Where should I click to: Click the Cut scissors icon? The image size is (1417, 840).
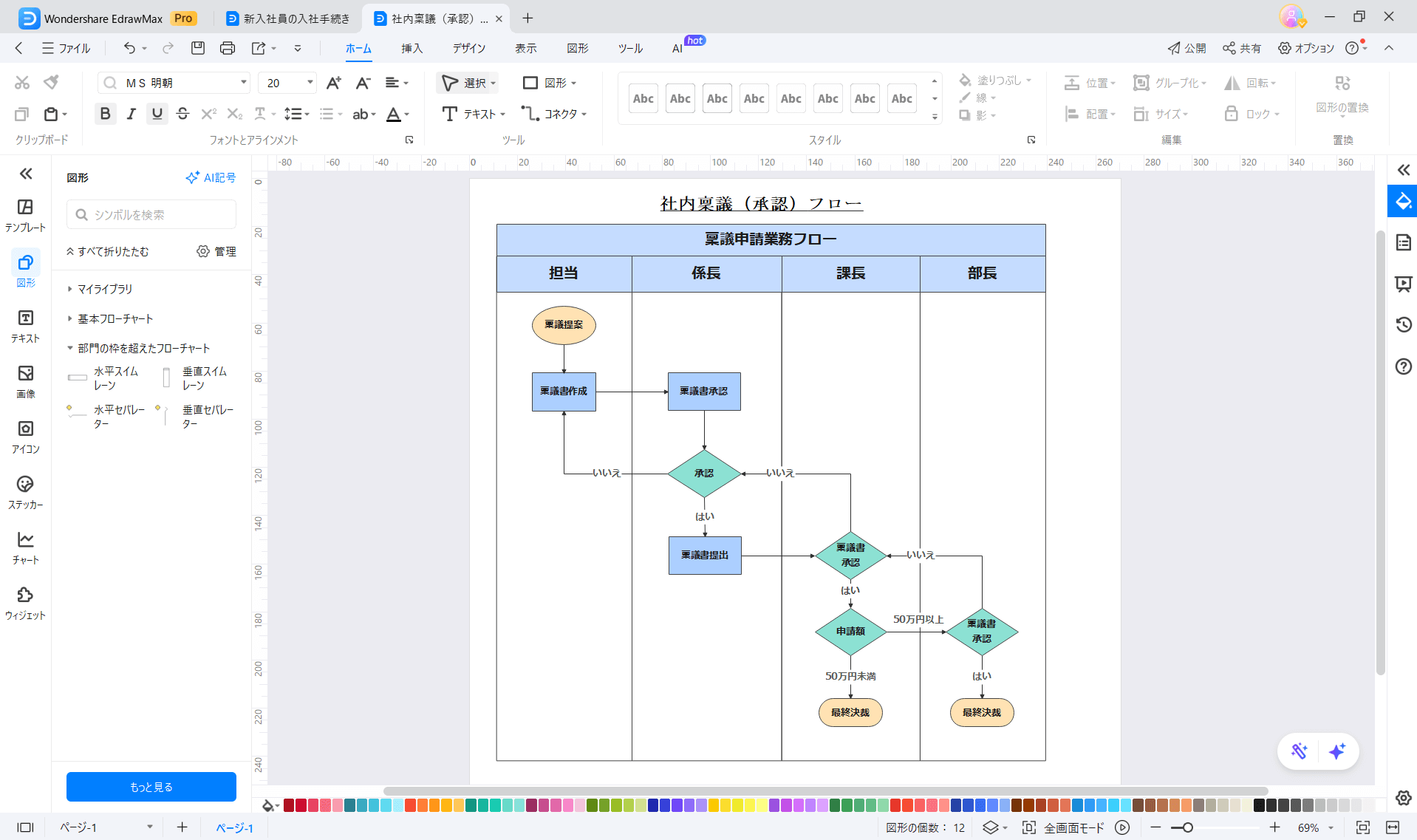pyautogui.click(x=22, y=82)
